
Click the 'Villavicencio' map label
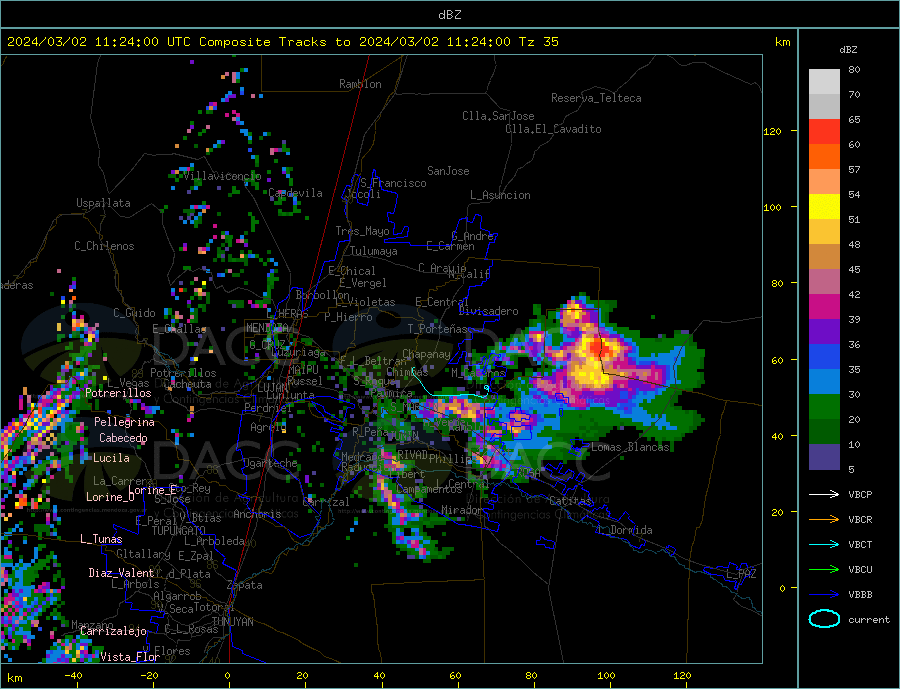[222, 176]
